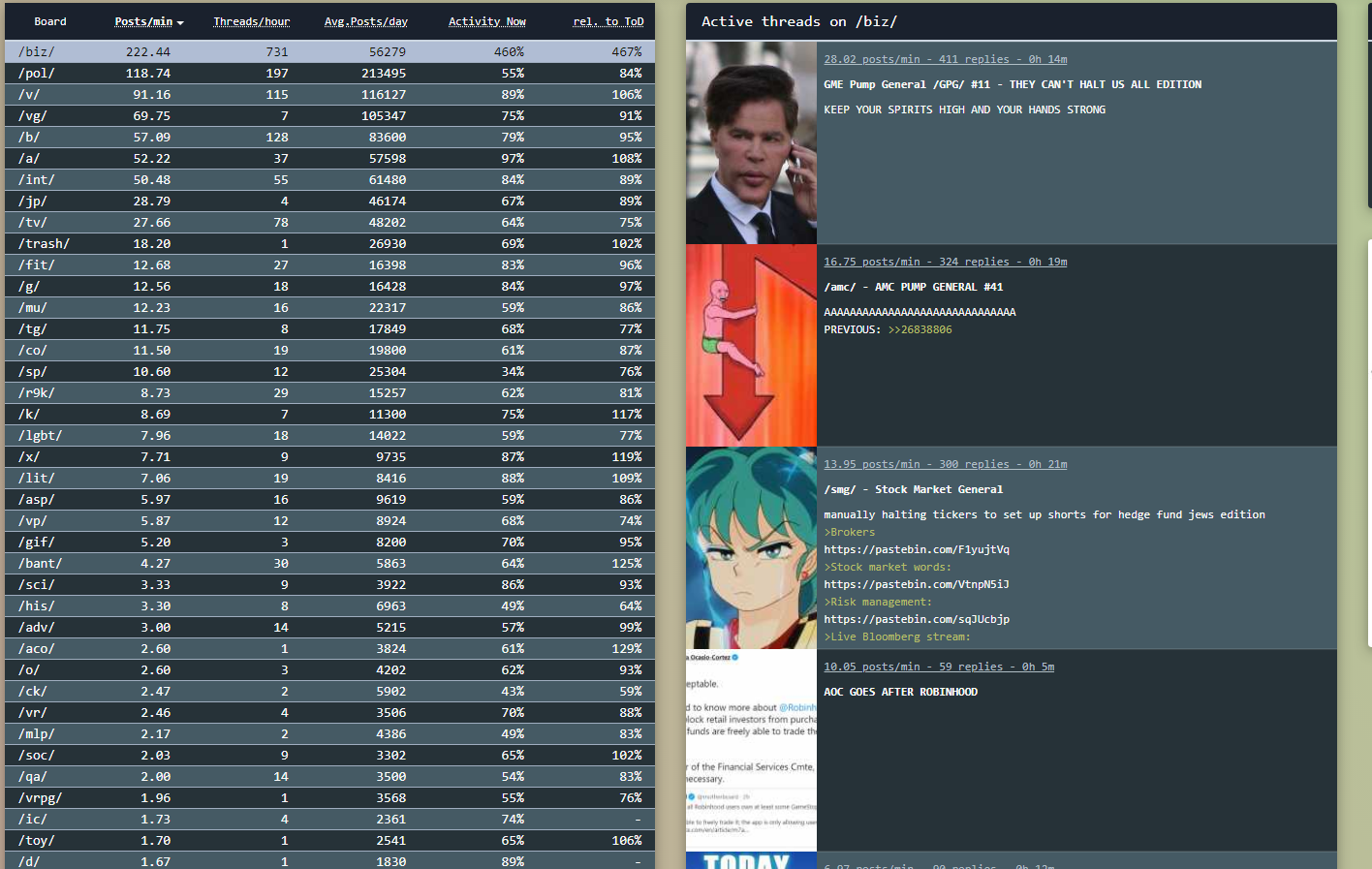The width and height of the screenshot is (1372, 869).
Task: Select the /tv/ board row
Action: tap(329, 222)
